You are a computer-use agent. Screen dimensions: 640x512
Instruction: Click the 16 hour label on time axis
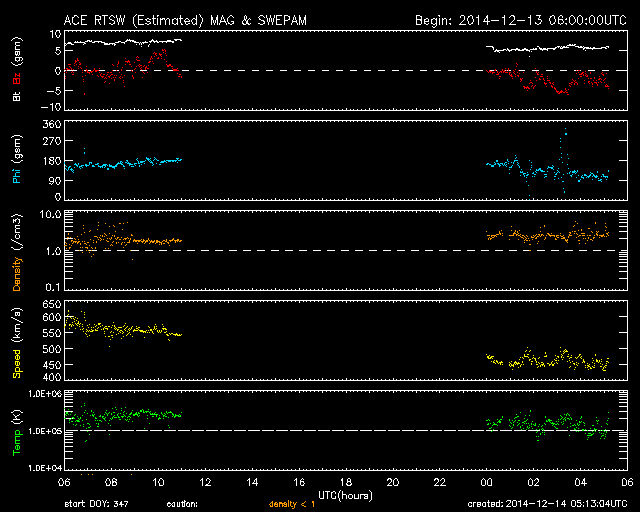coord(299,482)
